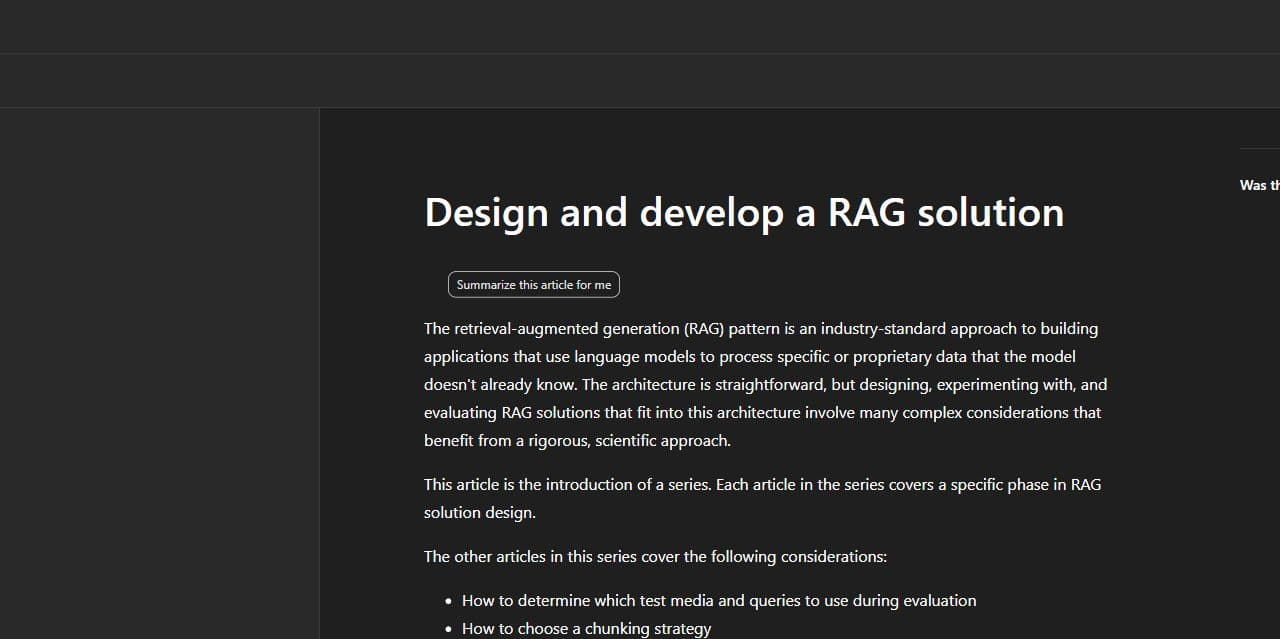1280x639 pixels.
Task: Click bullet 'How to determine which test media and queries'
Action: [719, 601]
